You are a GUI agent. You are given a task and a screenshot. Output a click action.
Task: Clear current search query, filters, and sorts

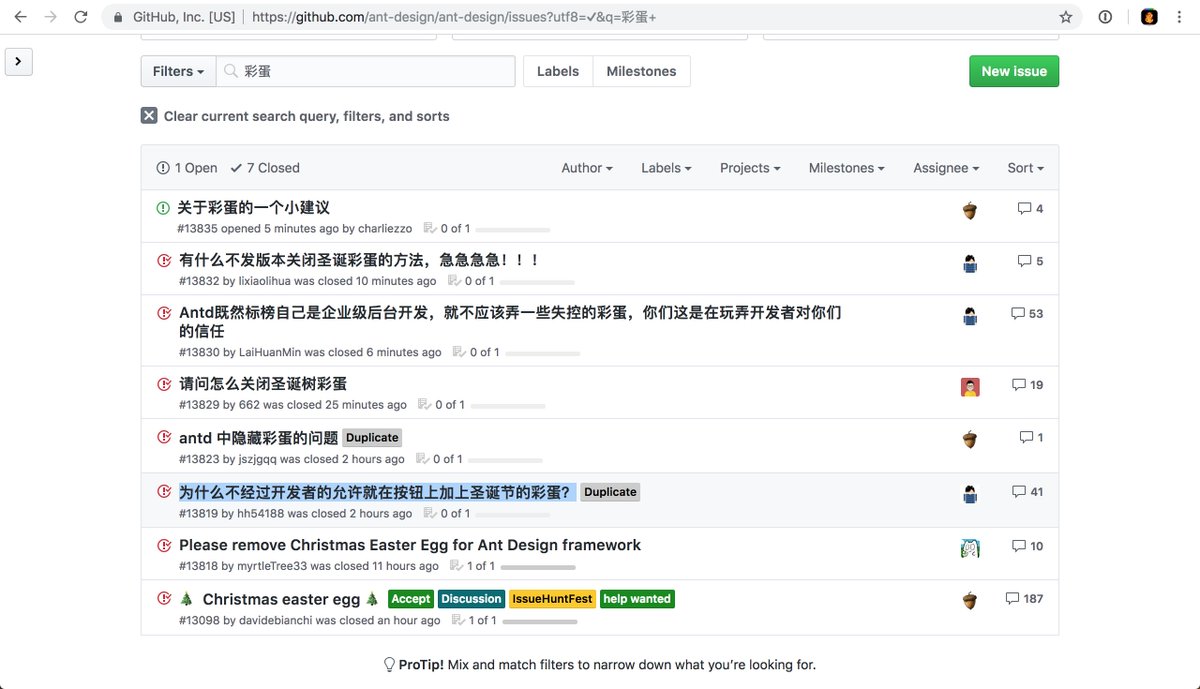(x=295, y=116)
